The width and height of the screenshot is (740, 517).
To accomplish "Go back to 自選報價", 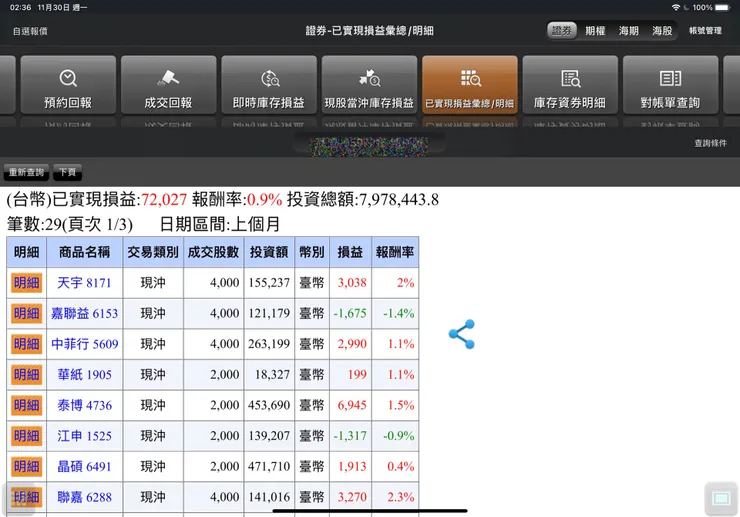I will pyautogui.click(x=30, y=31).
